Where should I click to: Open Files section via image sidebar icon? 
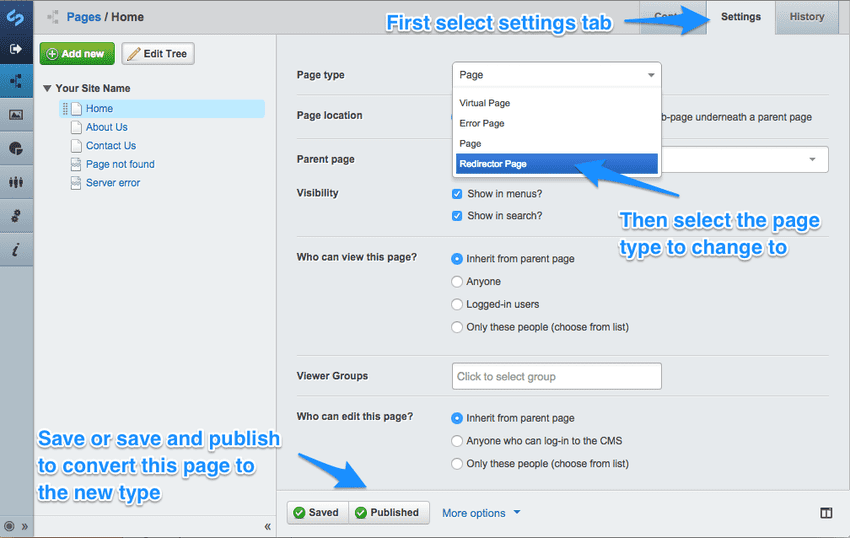pyautogui.click(x=16, y=115)
